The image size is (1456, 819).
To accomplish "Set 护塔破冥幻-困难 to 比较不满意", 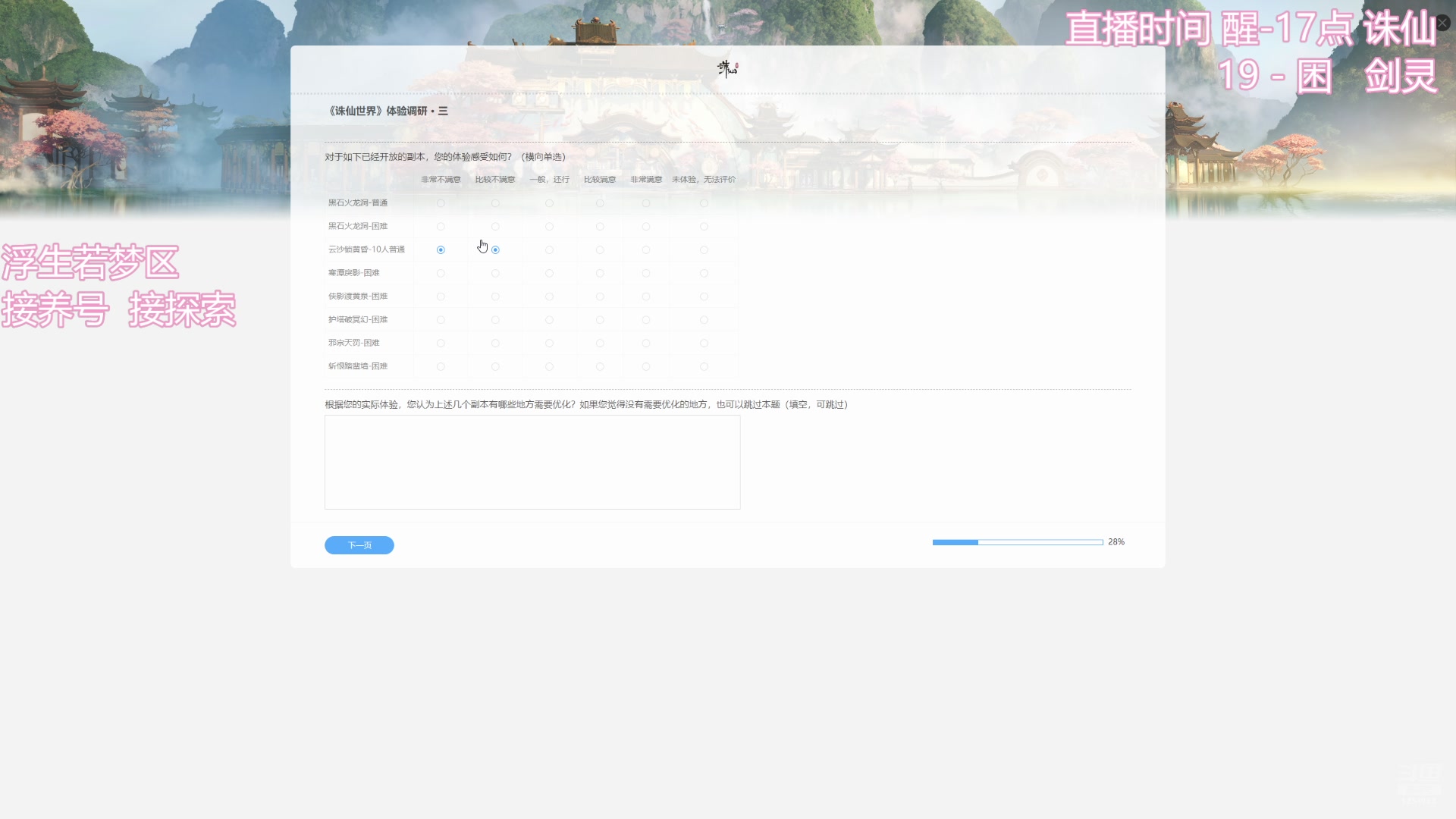I will click(495, 320).
